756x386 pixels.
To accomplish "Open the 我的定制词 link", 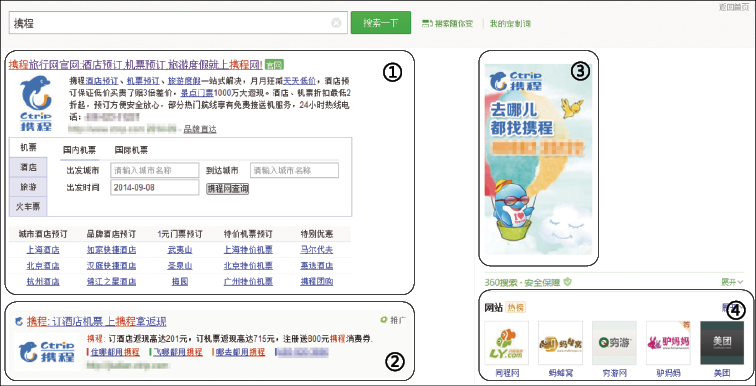I will 510,23.
